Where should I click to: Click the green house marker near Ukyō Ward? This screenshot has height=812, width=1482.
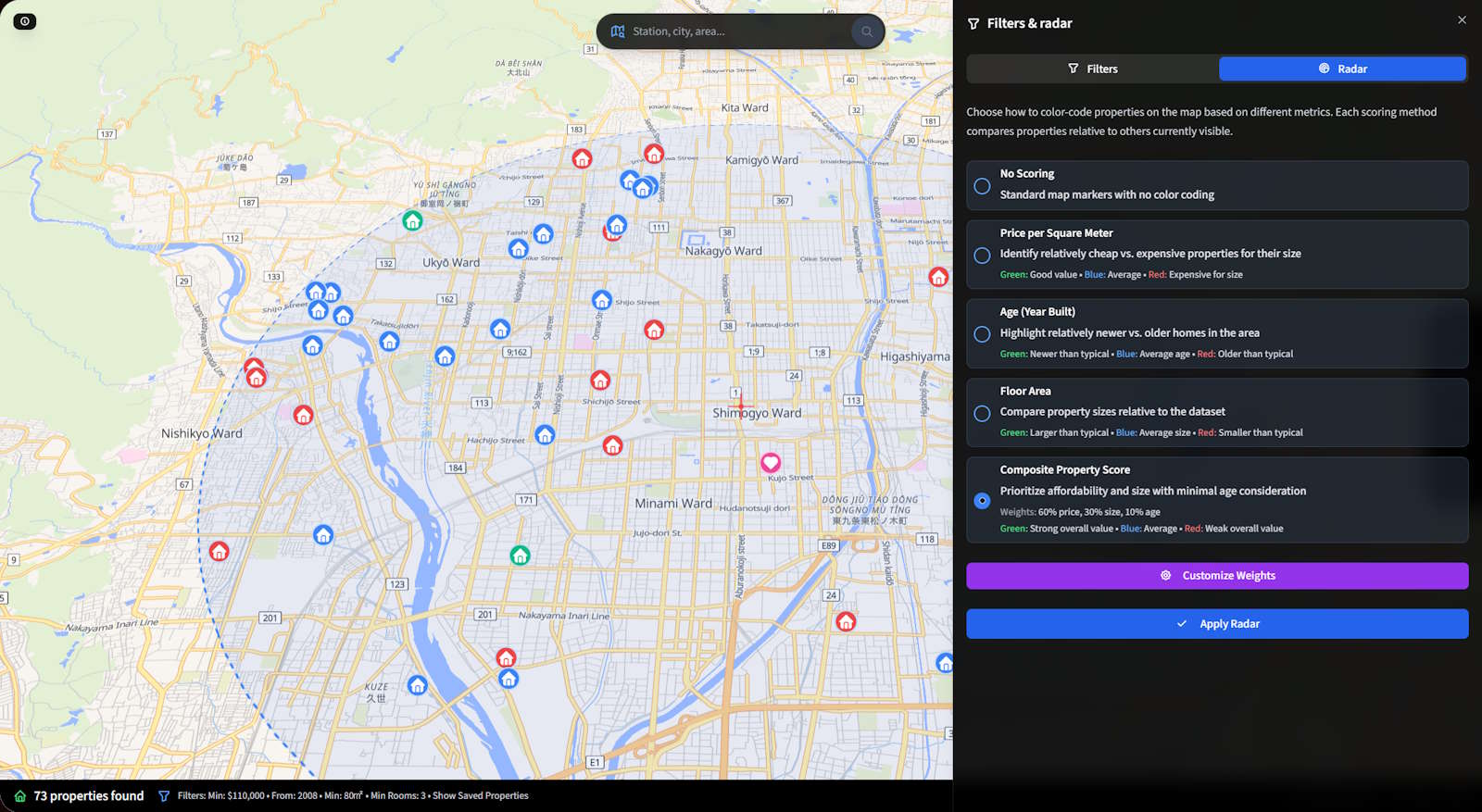(x=412, y=220)
